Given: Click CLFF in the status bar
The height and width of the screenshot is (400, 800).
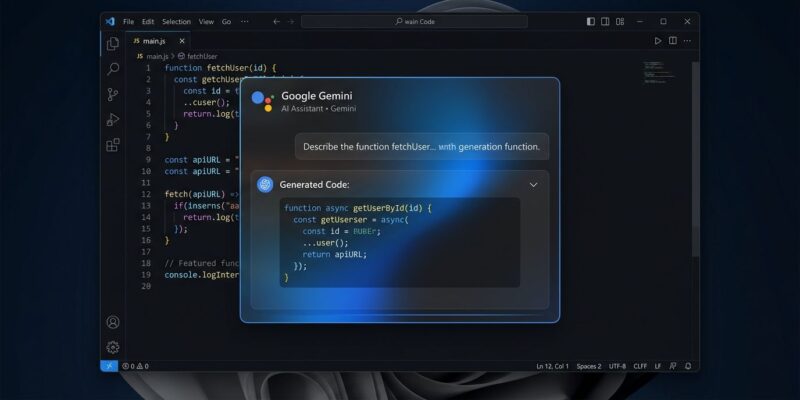Looking at the screenshot, I should click(640, 366).
